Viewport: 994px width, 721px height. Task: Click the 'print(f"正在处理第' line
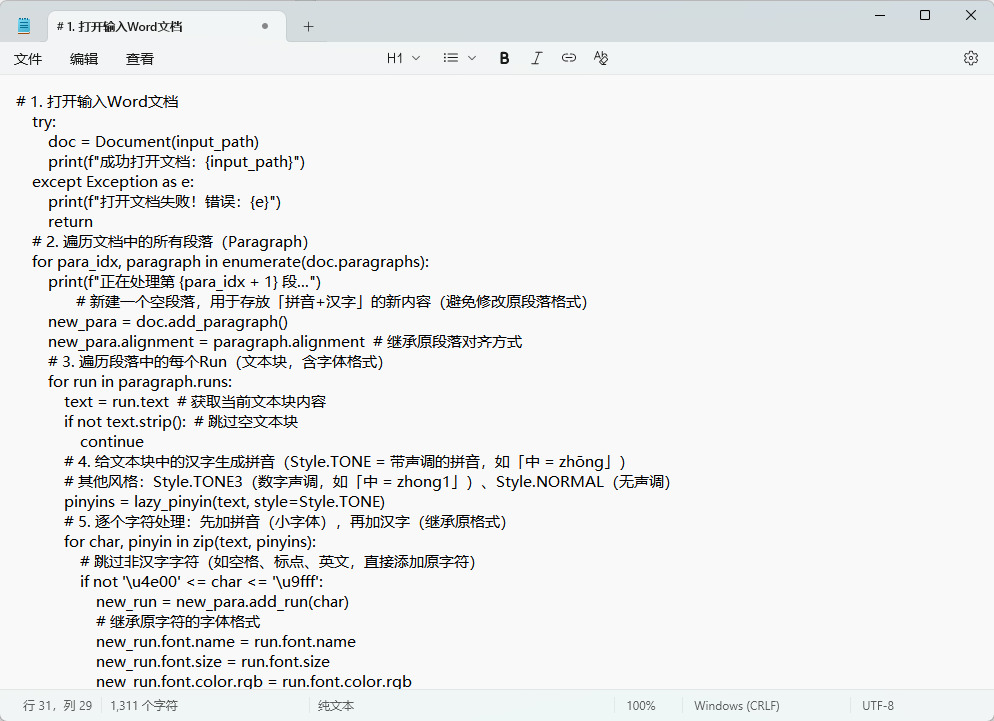pyautogui.click(x=184, y=282)
